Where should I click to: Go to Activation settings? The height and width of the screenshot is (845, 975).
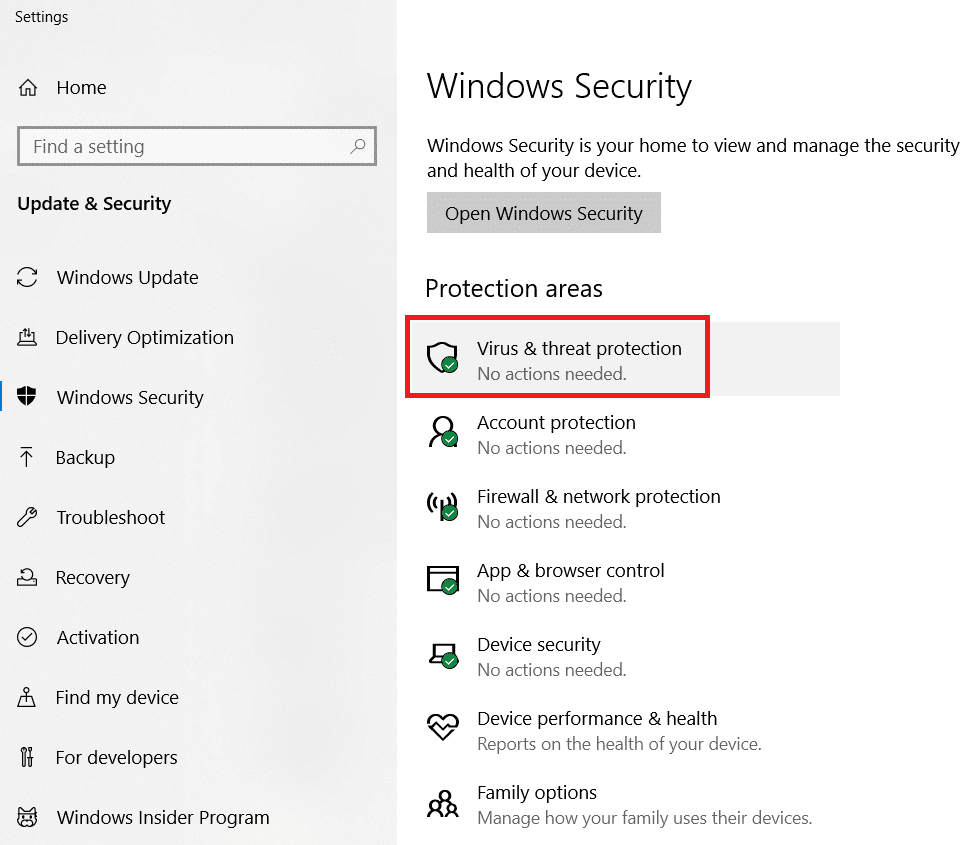pos(98,638)
